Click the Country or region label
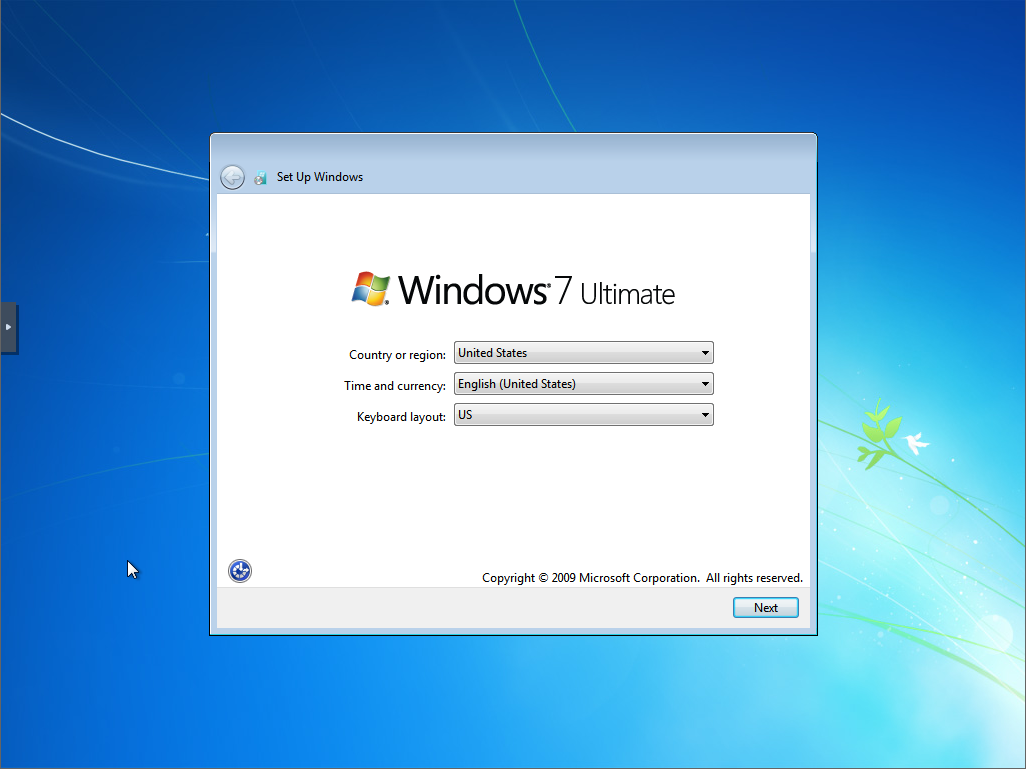Image resolution: width=1026 pixels, height=769 pixels. click(397, 355)
